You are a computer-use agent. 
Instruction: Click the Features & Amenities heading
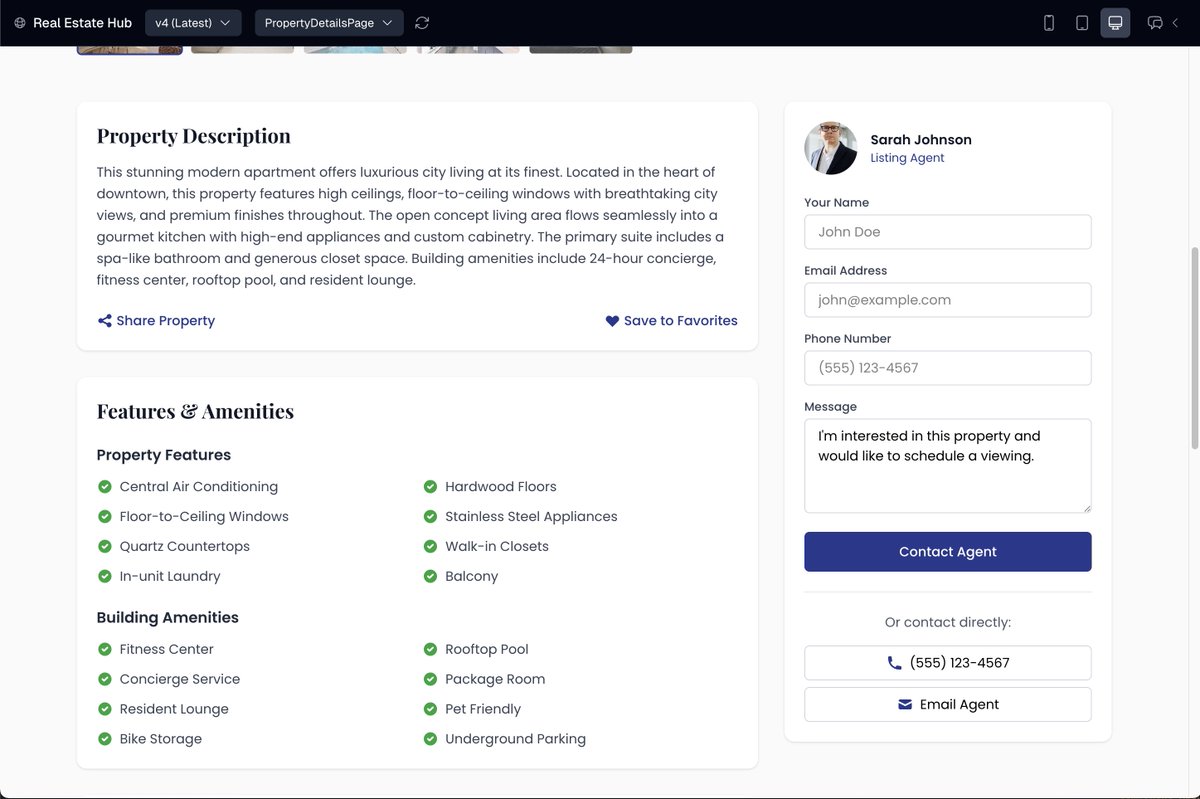tap(195, 411)
